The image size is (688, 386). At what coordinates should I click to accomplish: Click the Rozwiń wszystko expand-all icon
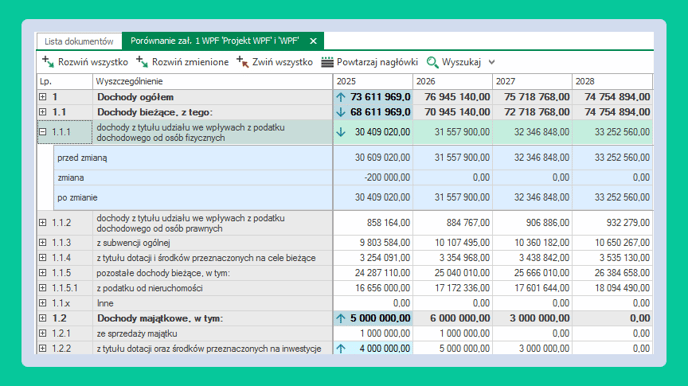(x=48, y=62)
